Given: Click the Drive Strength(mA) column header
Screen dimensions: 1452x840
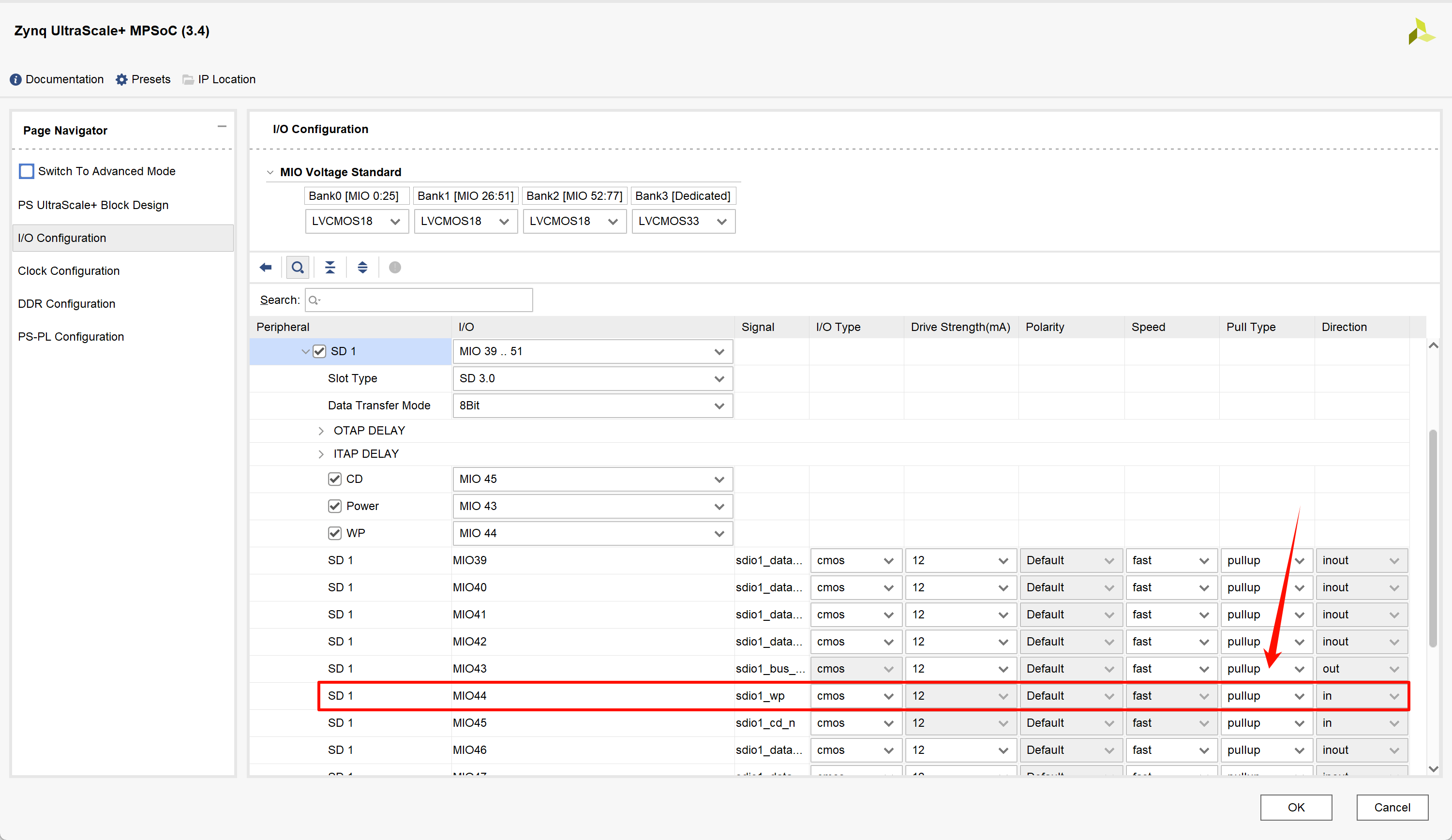Looking at the screenshot, I should click(960, 327).
